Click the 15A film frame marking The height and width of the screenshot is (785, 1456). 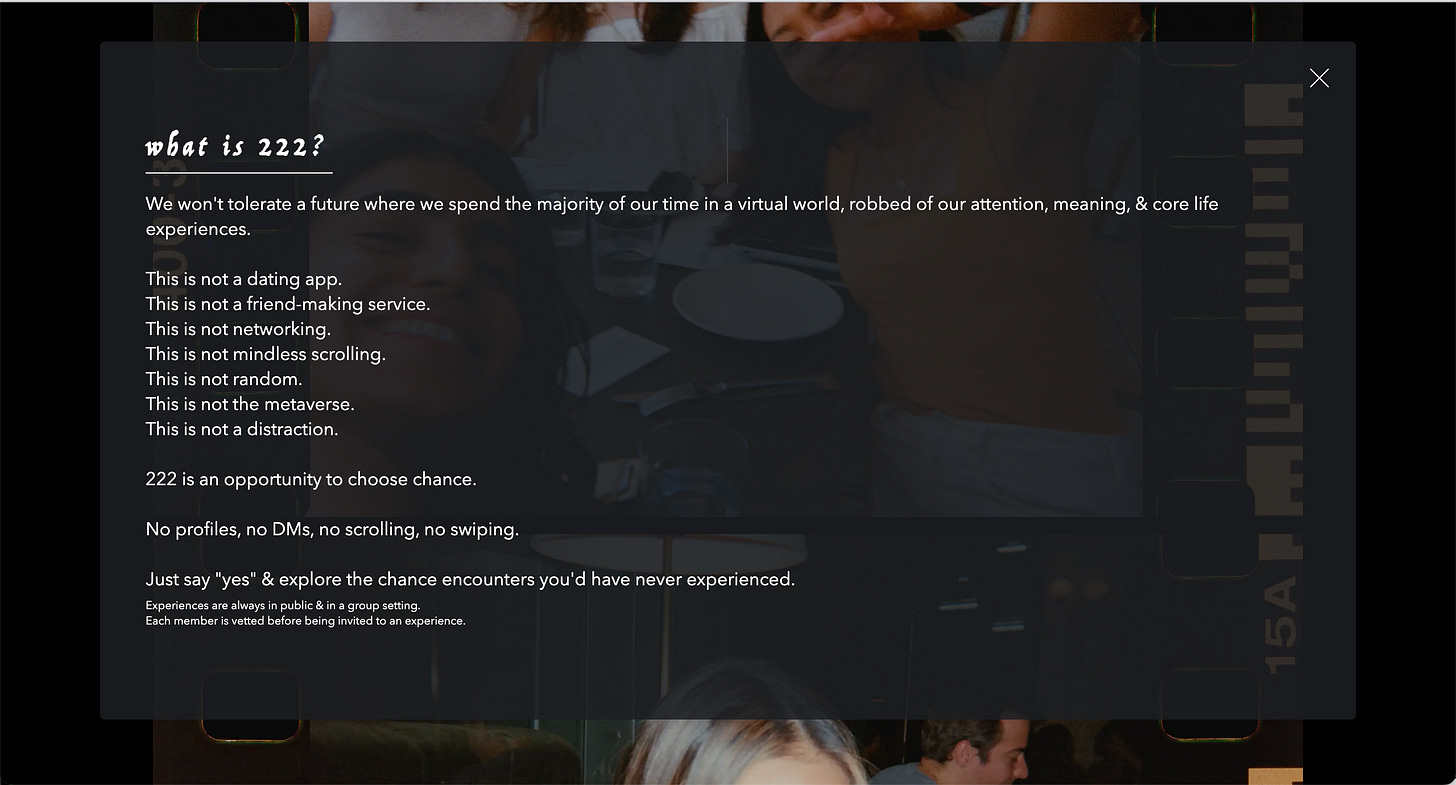[1281, 623]
